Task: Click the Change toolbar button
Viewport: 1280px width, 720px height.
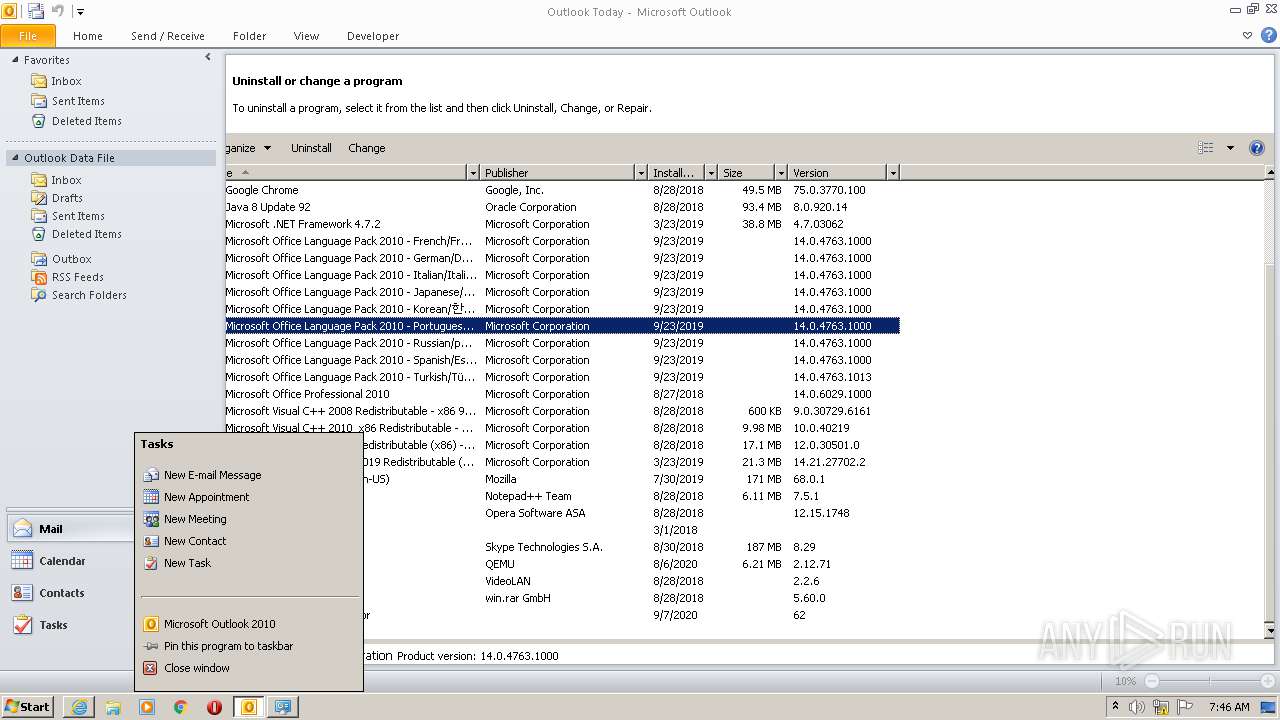Action: point(367,148)
